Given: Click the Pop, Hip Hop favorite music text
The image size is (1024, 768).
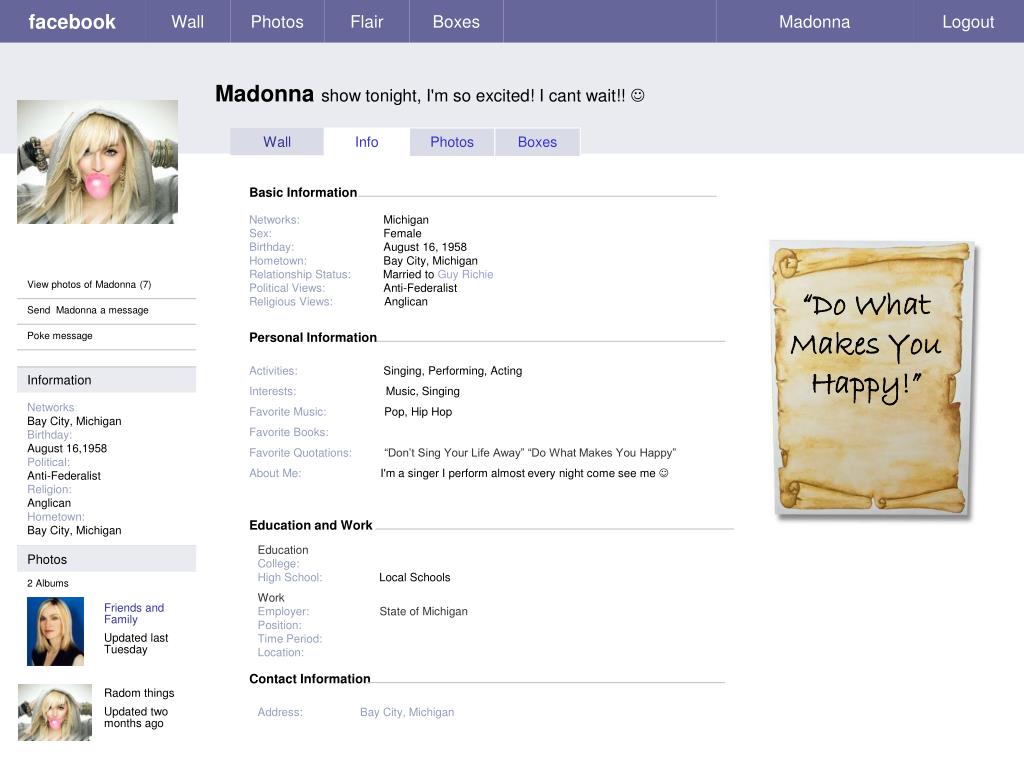Looking at the screenshot, I should coord(418,411).
